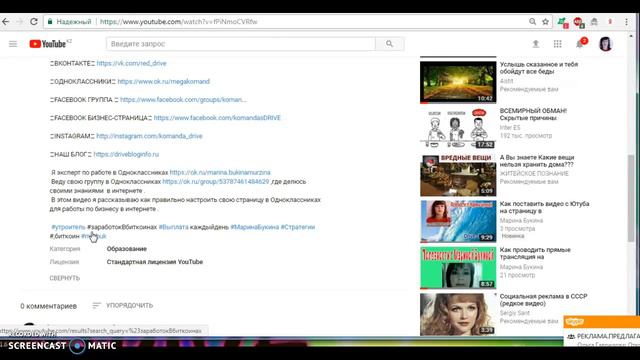Click the #Стратегии hashtag
The height and width of the screenshot is (360, 640).
[298, 227]
